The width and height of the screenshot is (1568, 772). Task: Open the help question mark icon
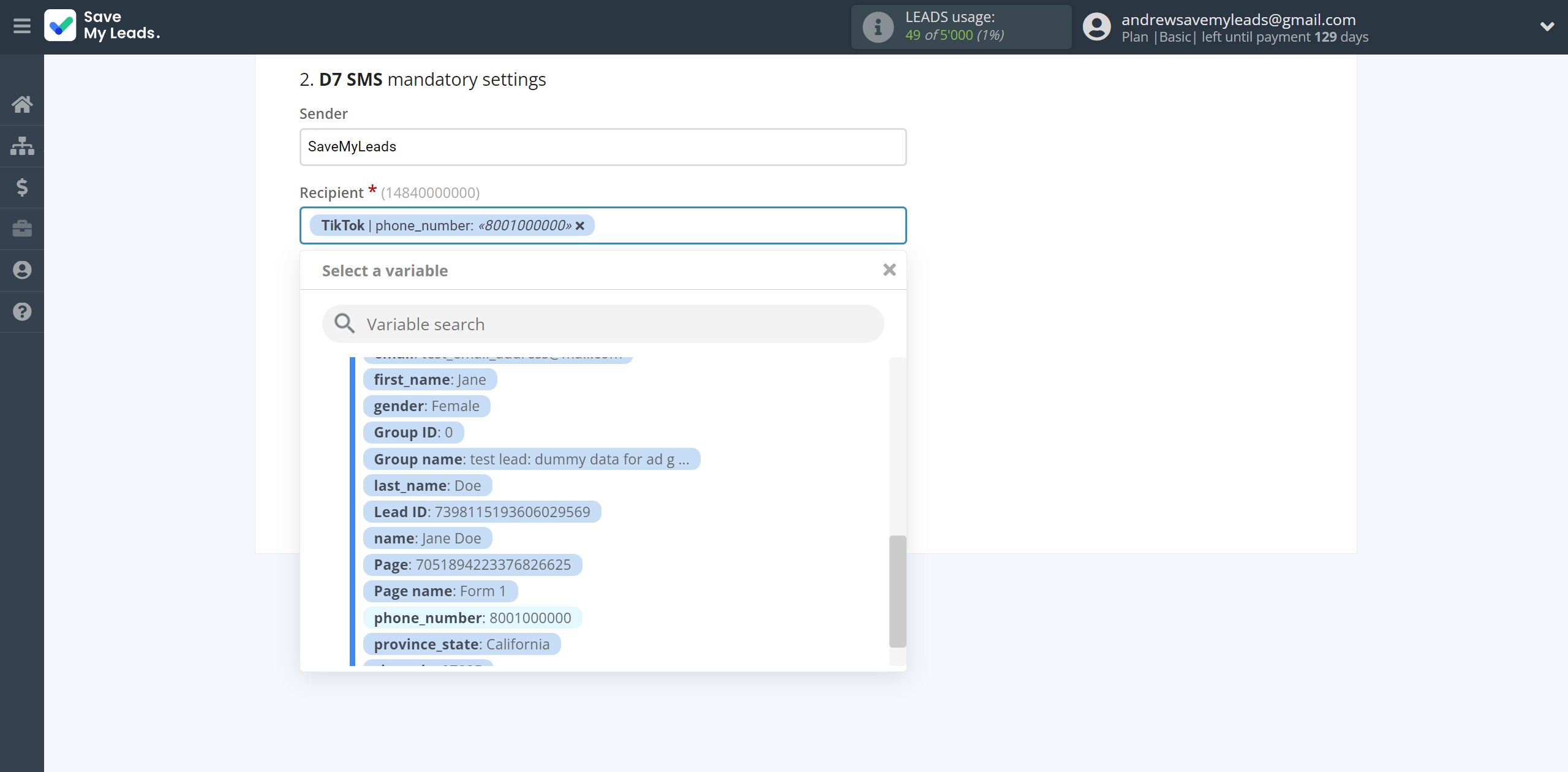pos(22,312)
